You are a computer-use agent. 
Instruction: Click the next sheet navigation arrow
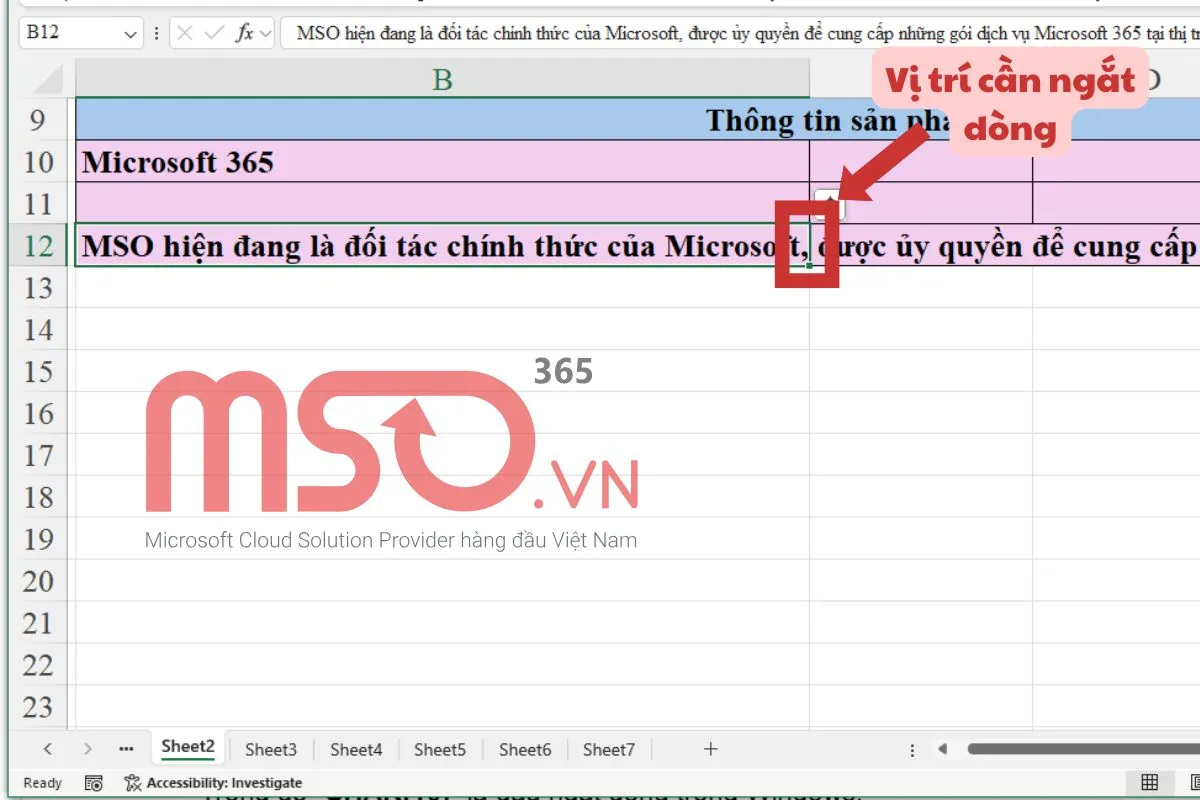click(x=88, y=749)
